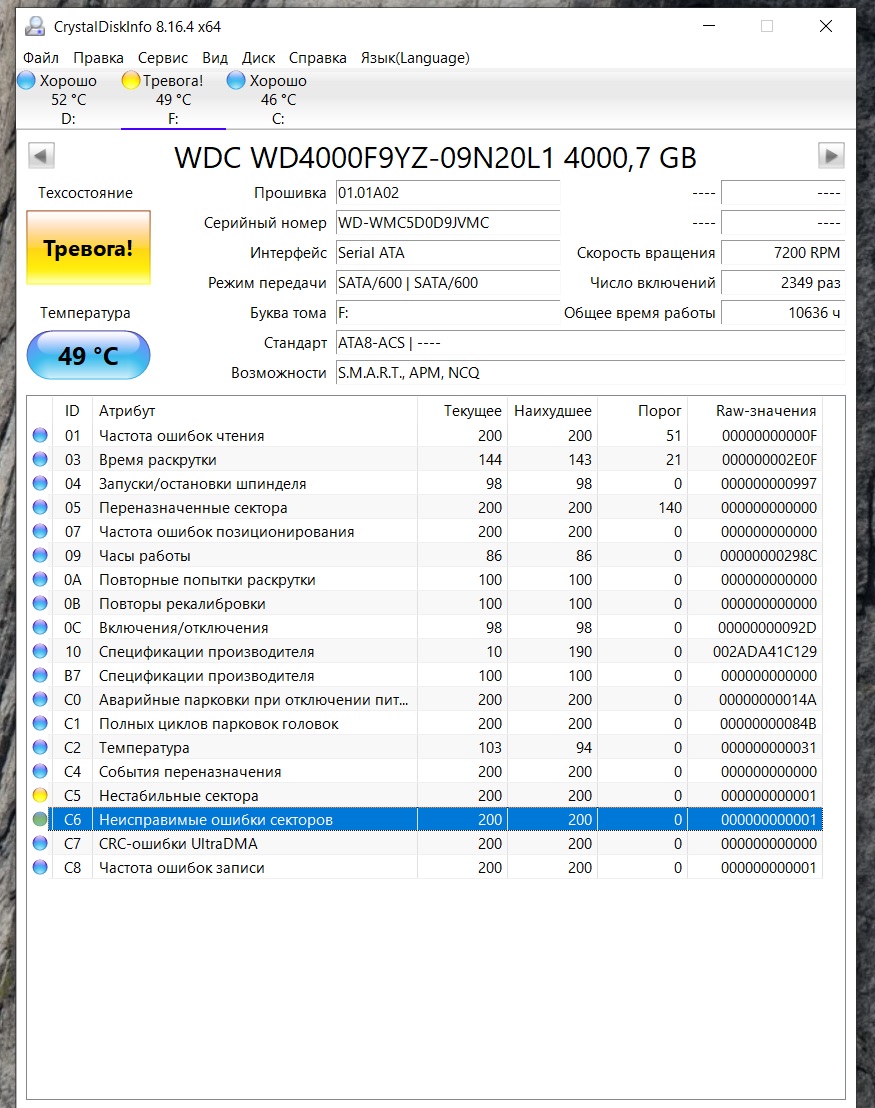Click status dot of selected C6 row

pos(40,820)
